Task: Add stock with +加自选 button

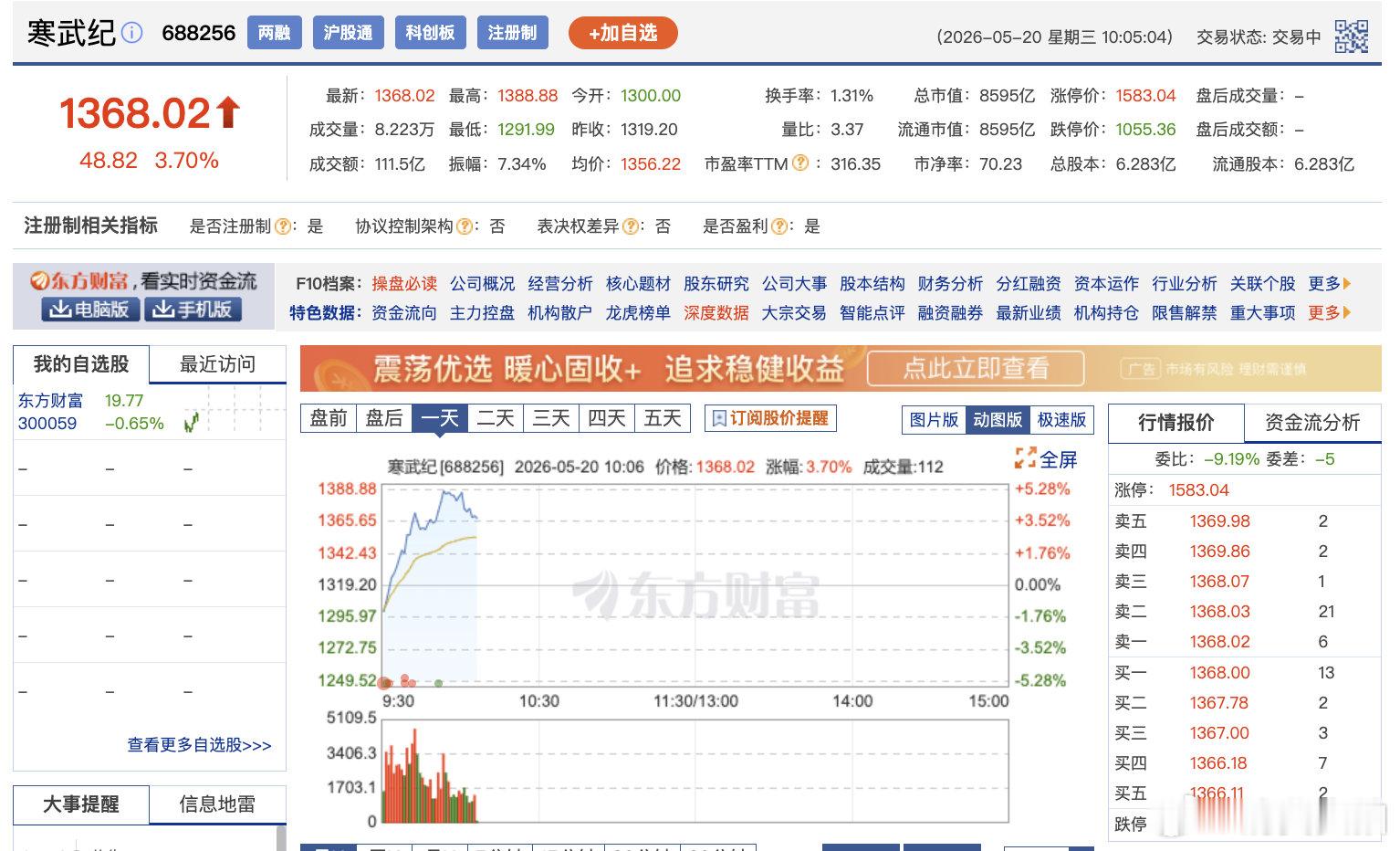Action: tap(623, 33)
